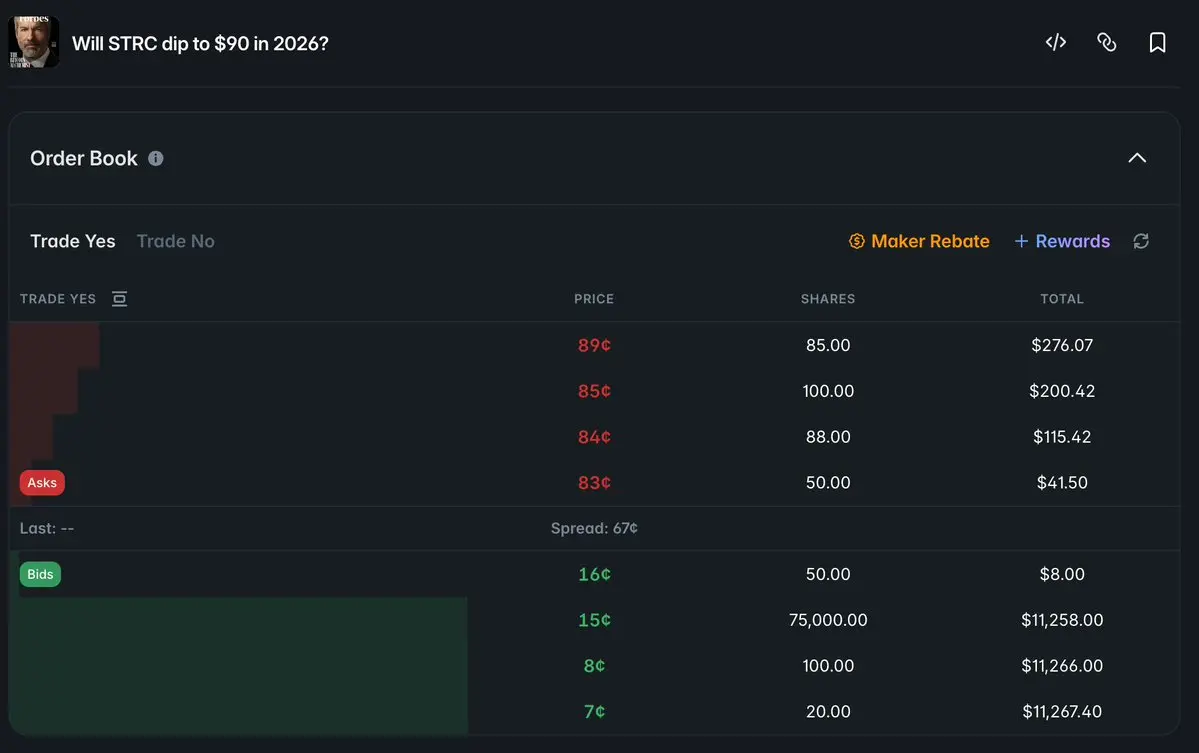Select the 83¢ ask price
The width and height of the screenshot is (1199, 753).
pyautogui.click(x=594, y=482)
